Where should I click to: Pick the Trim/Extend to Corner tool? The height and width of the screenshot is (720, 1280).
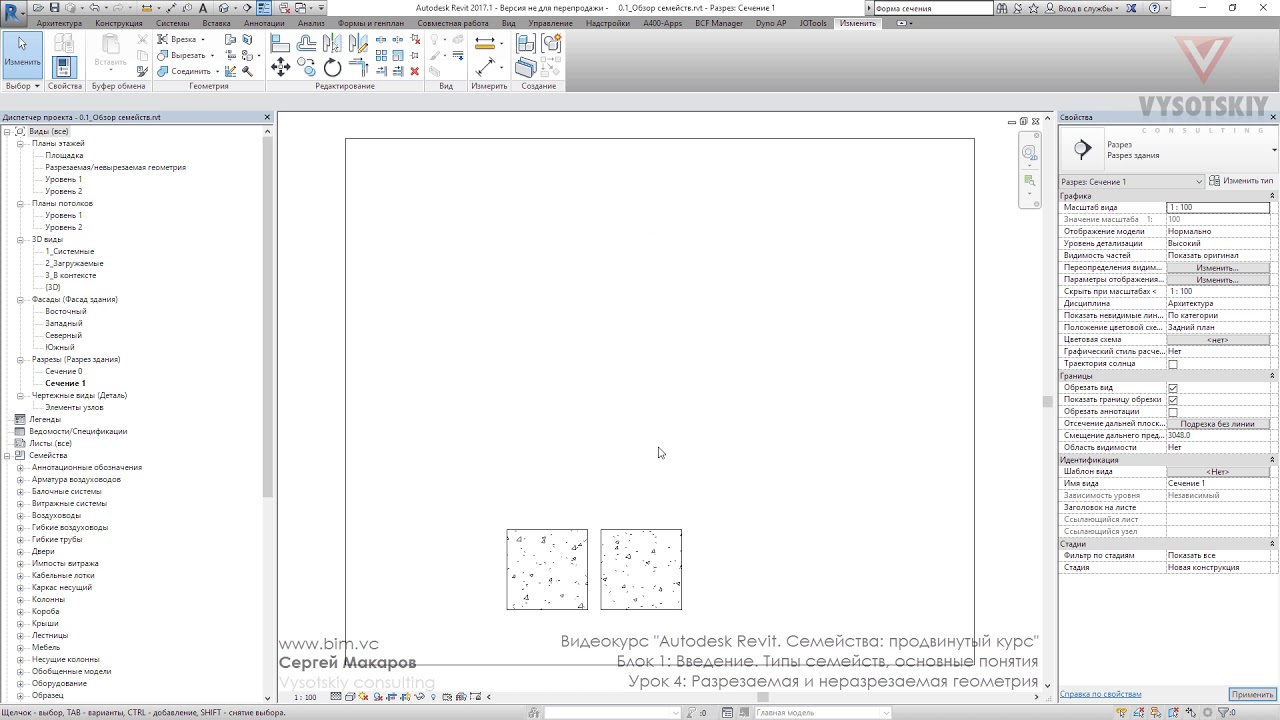tap(359, 67)
